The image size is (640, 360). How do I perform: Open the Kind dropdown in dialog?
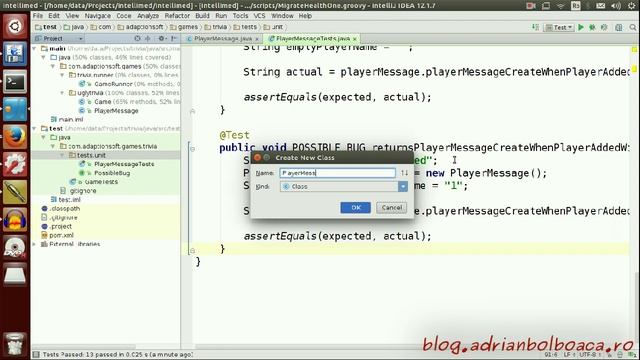coord(344,187)
